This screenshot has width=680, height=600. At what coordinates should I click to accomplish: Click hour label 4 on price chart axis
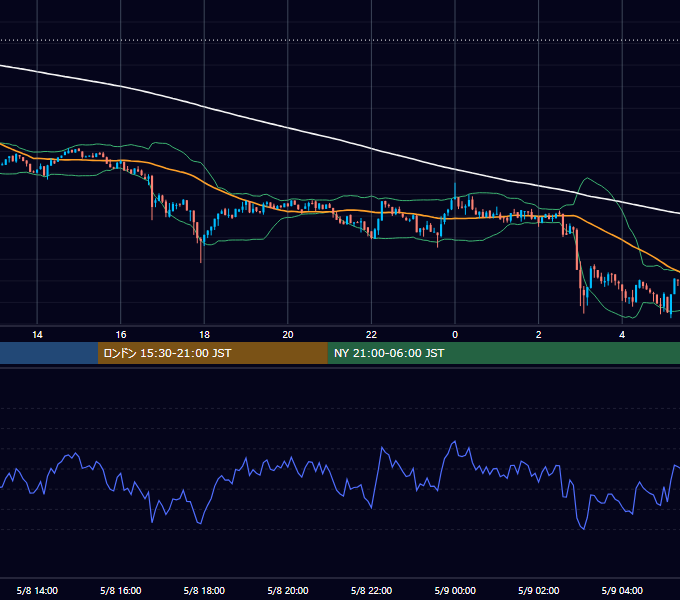tap(622, 335)
